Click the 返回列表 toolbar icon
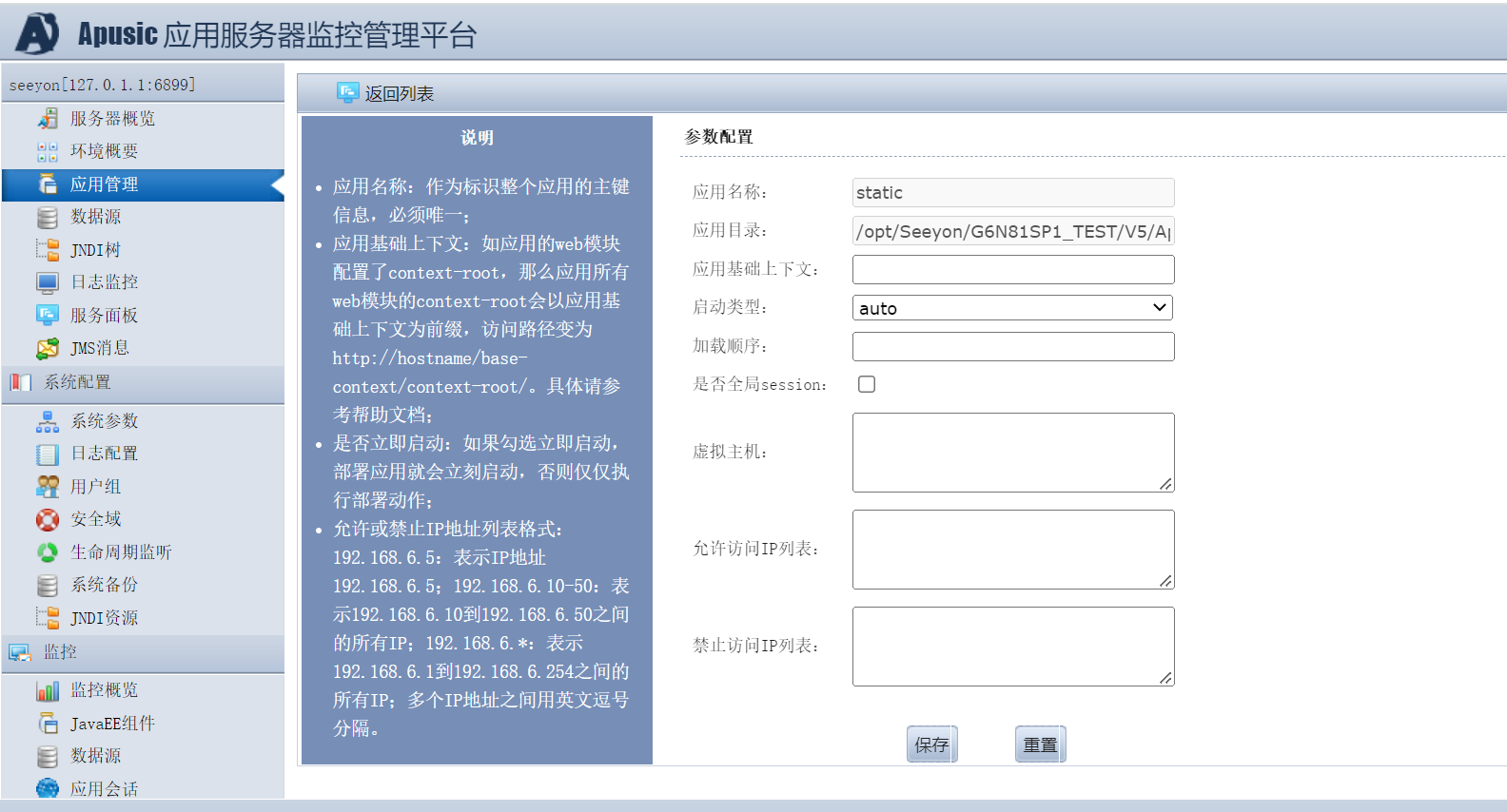This screenshot has width=1507, height=812. [347, 93]
